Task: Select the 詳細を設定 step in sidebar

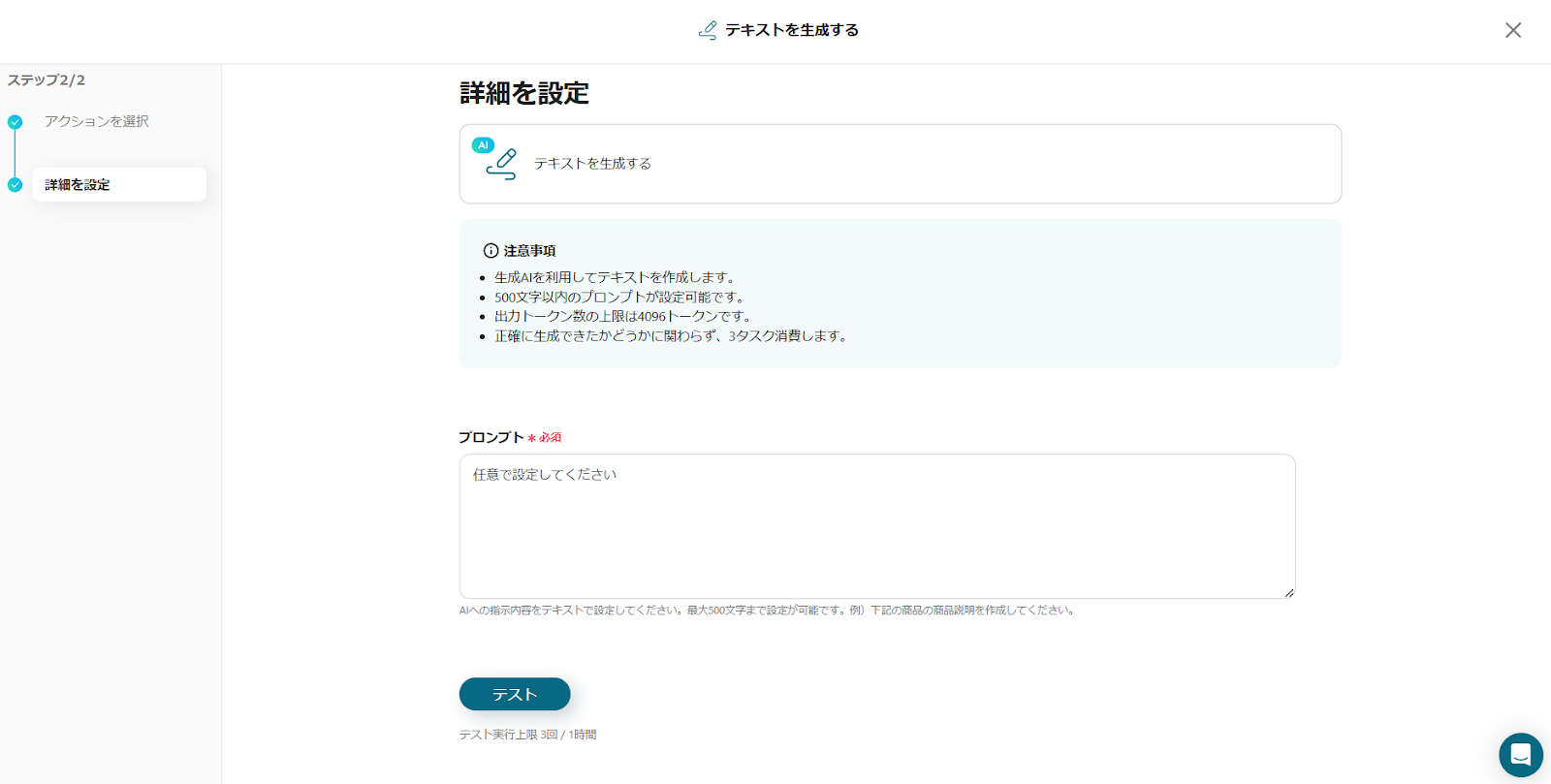Action: (119, 184)
